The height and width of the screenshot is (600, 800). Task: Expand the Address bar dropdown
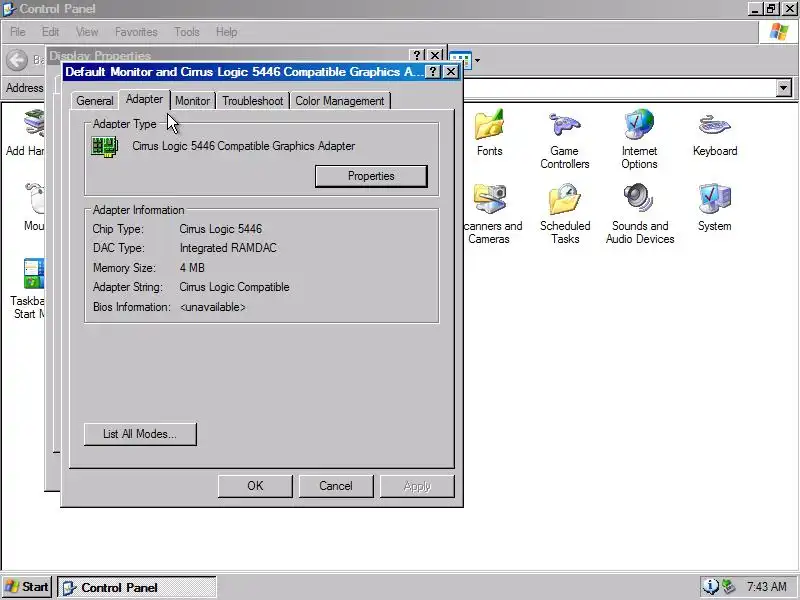[x=784, y=88]
